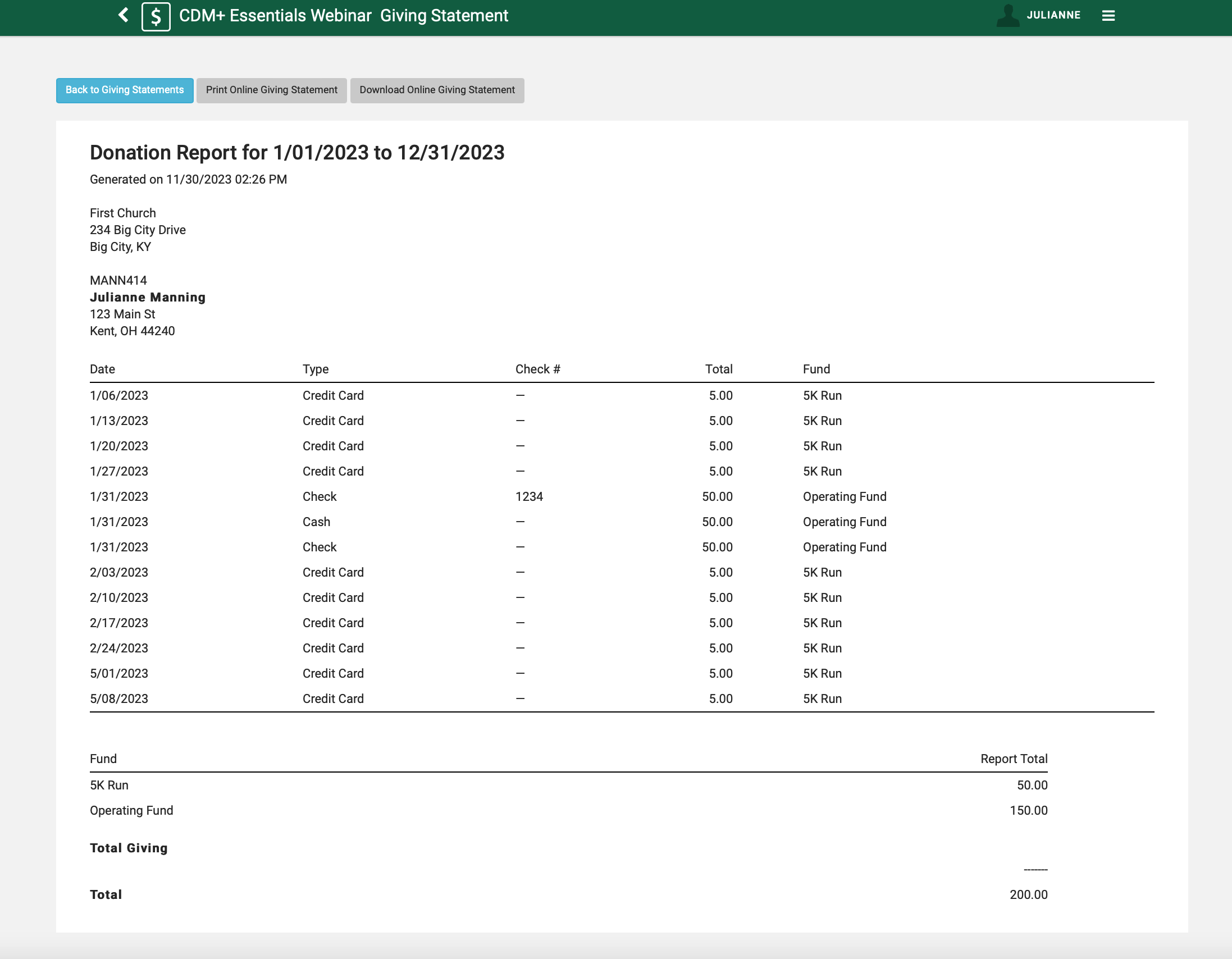1232x959 pixels.
Task: Click the Julianne Manning donor name
Action: point(148,297)
